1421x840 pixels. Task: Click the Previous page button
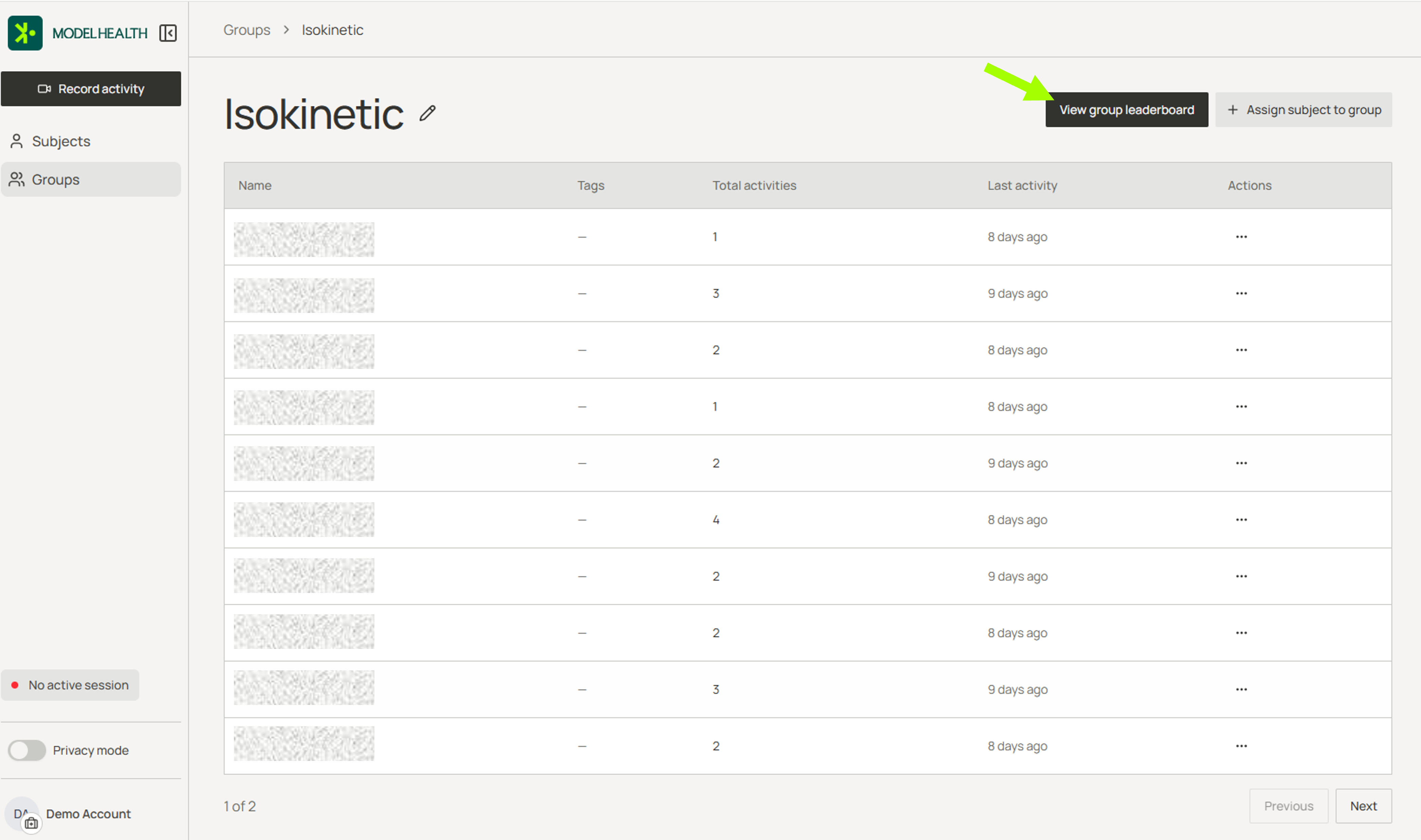tap(1289, 806)
